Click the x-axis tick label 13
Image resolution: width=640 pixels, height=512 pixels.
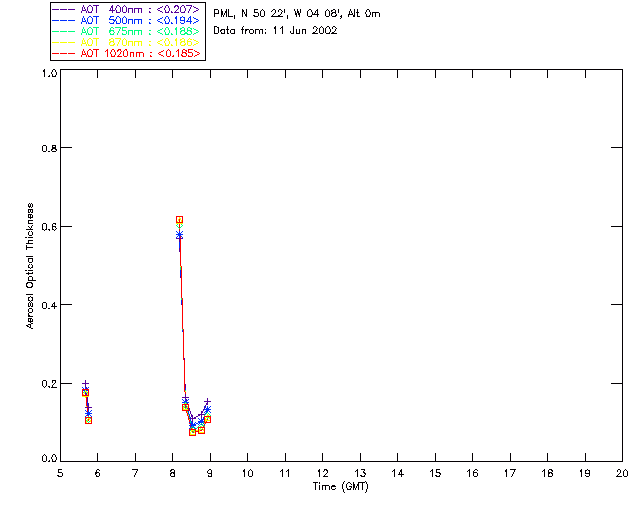360,473
